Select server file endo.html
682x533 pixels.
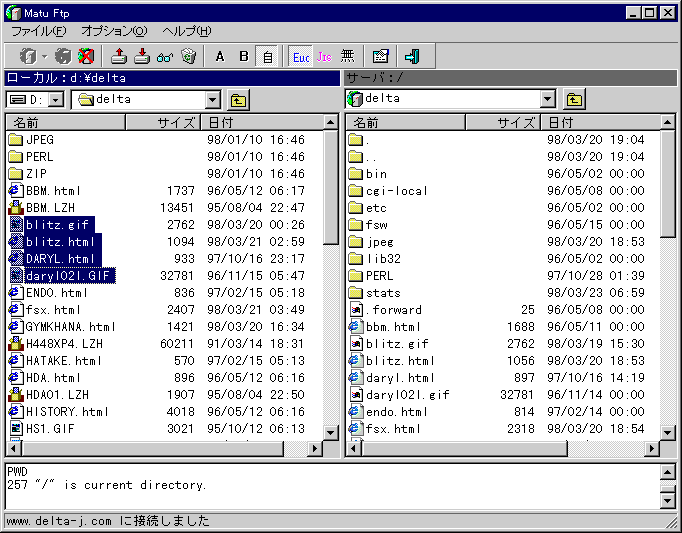point(397,412)
